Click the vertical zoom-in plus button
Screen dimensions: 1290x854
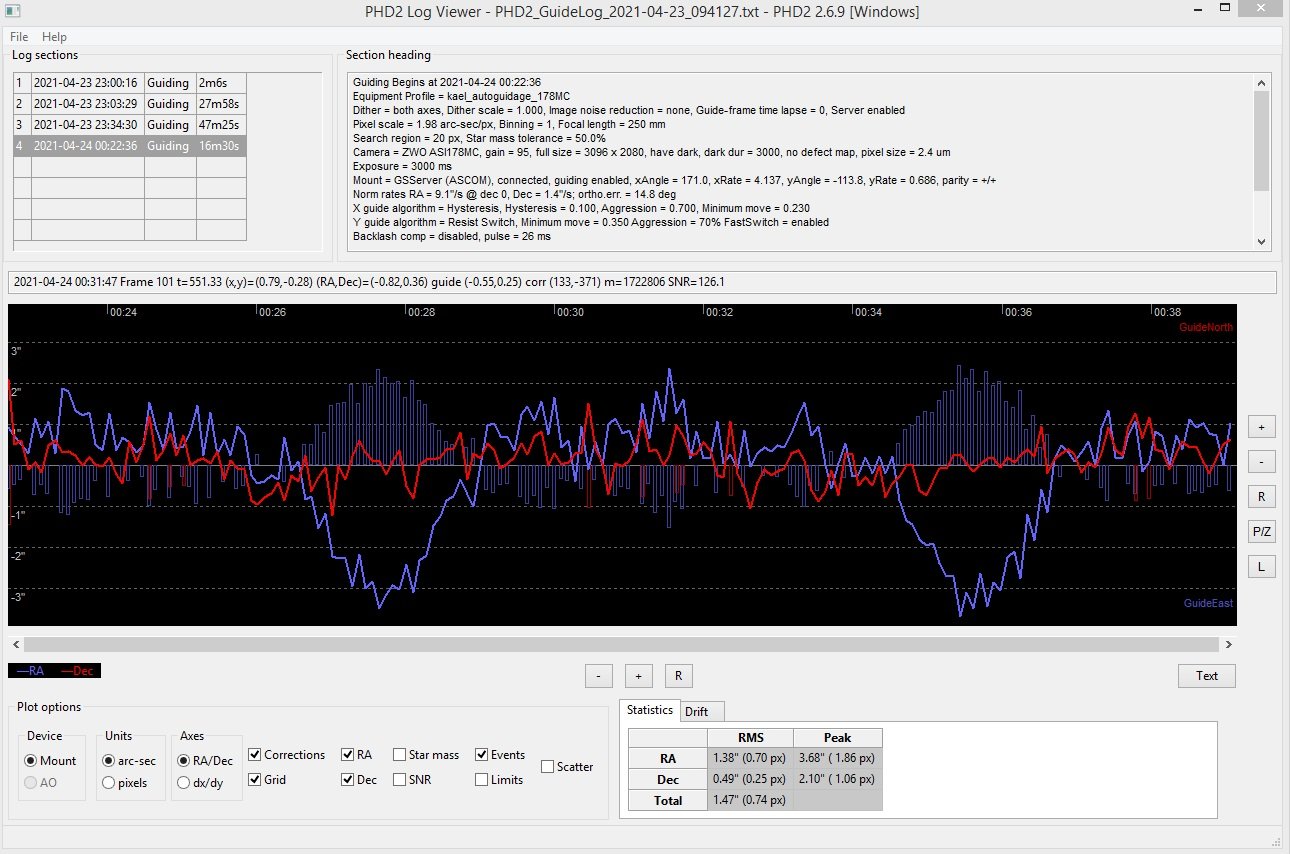[1261, 427]
